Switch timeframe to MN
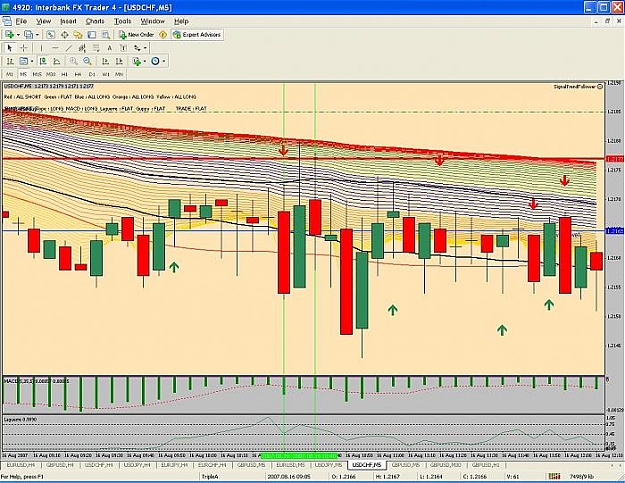 tap(119, 75)
